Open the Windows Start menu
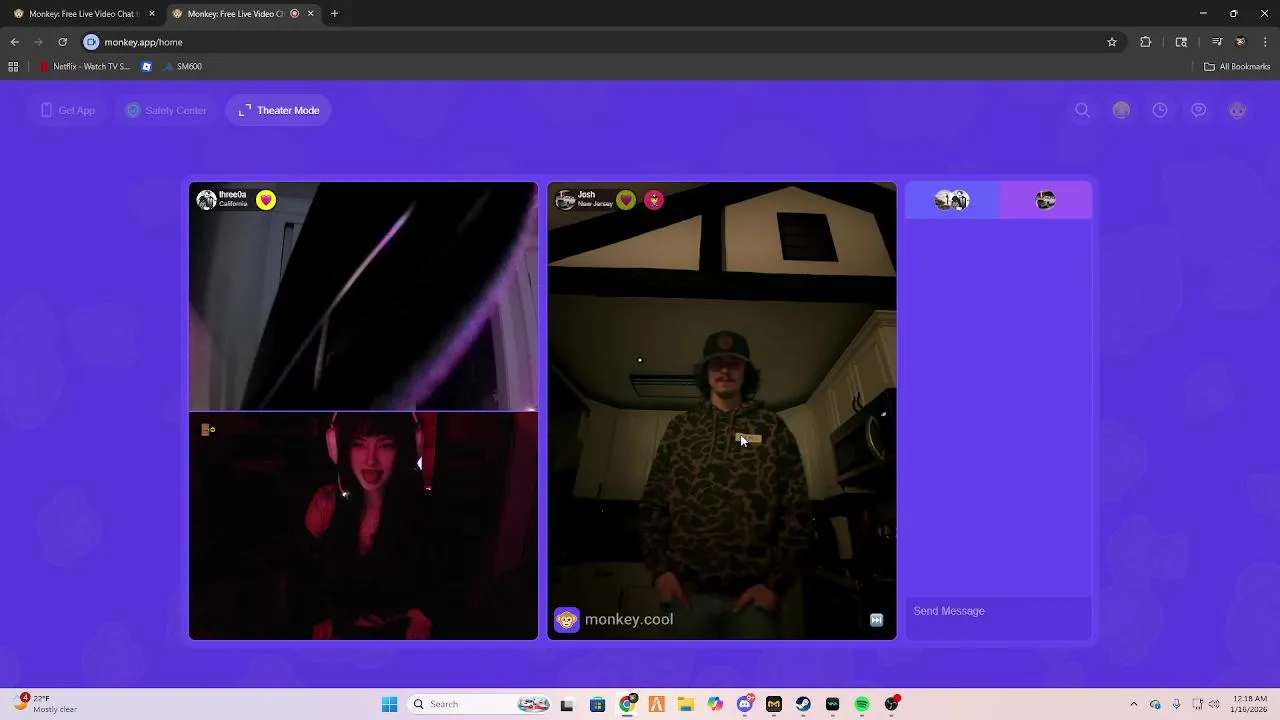 pyautogui.click(x=389, y=704)
